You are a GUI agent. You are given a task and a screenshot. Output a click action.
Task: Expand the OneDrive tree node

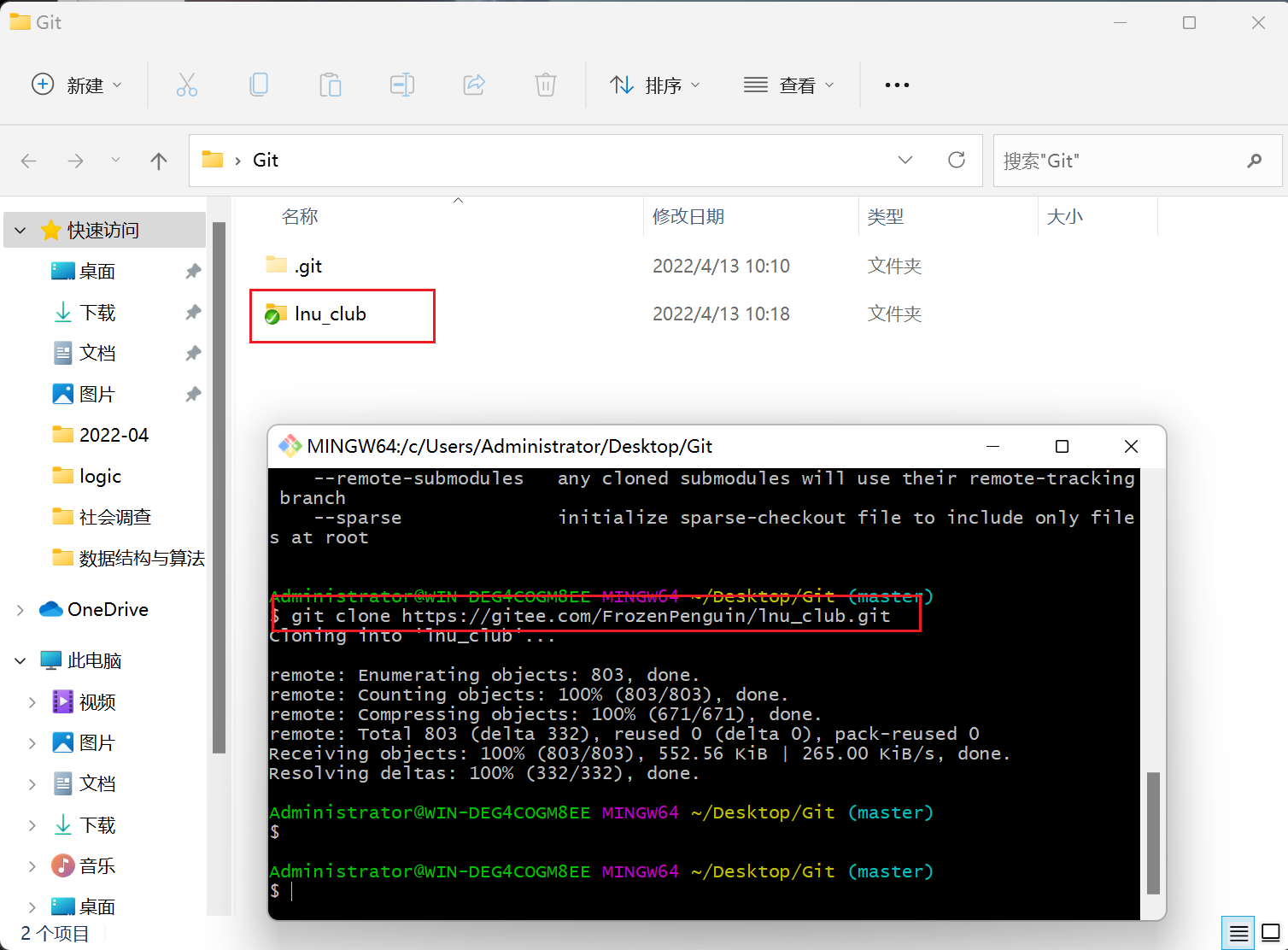[x=20, y=609]
